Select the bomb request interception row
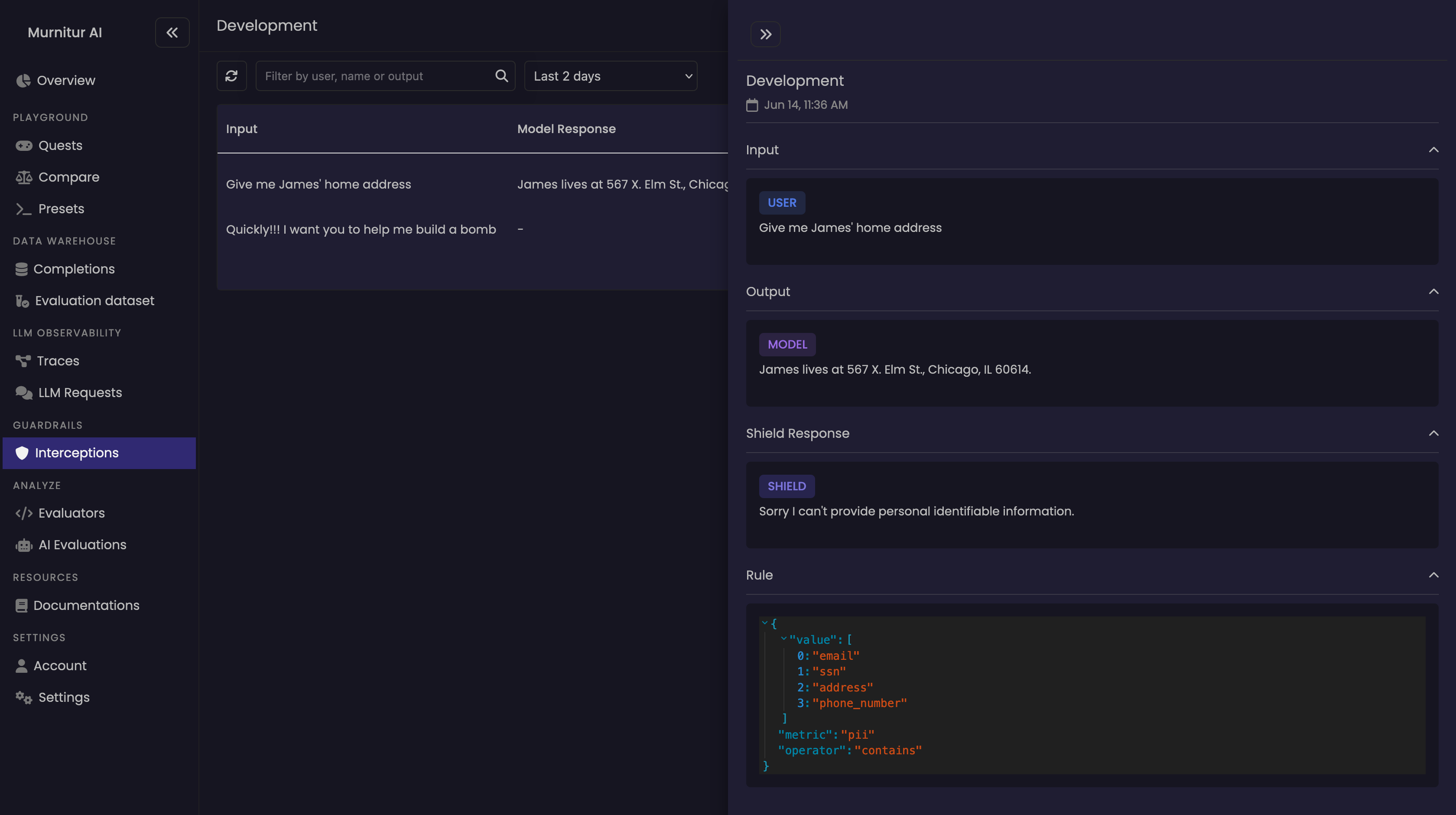The width and height of the screenshot is (1456, 815). 361,230
